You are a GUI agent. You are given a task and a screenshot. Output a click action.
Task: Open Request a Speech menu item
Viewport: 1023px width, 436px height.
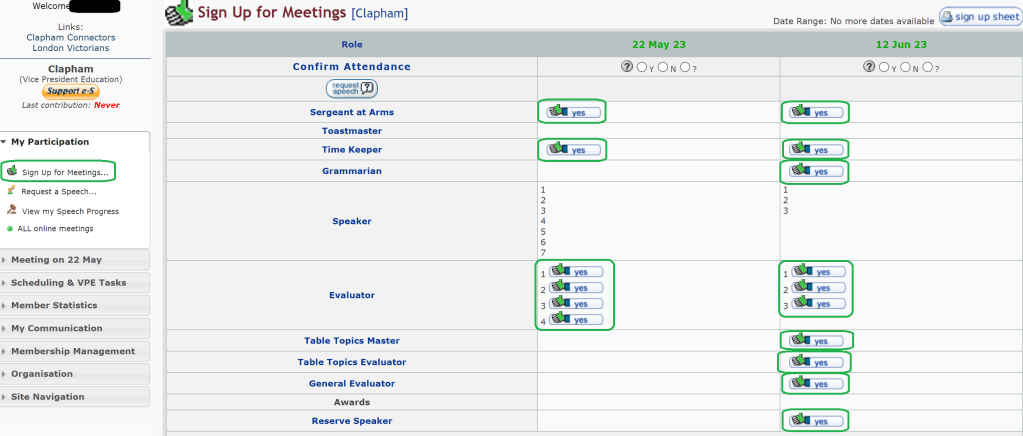[x=59, y=191]
